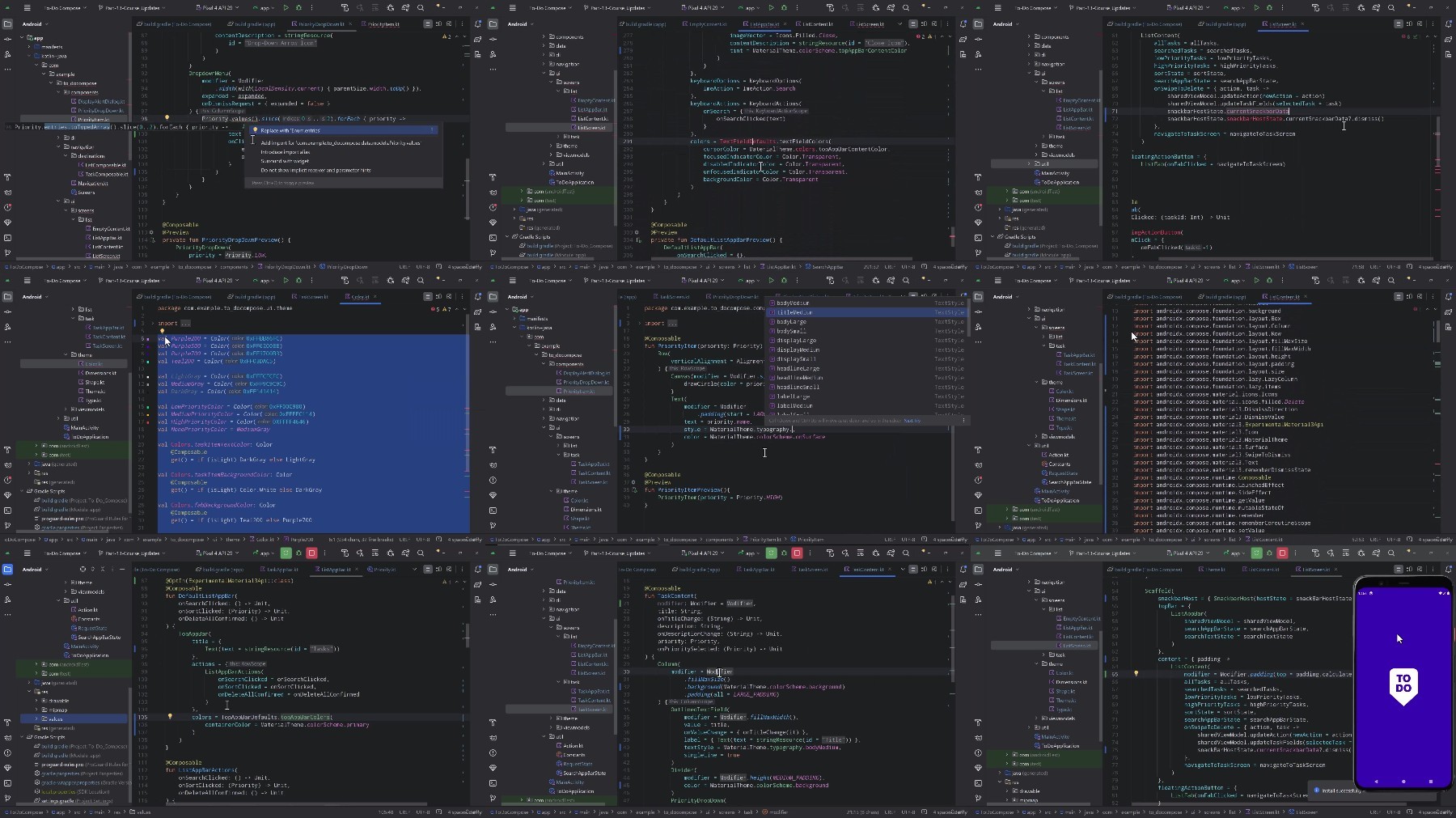Open the Pixel 4 API 29 device dropdown in the emulator window

[x=1188, y=553]
